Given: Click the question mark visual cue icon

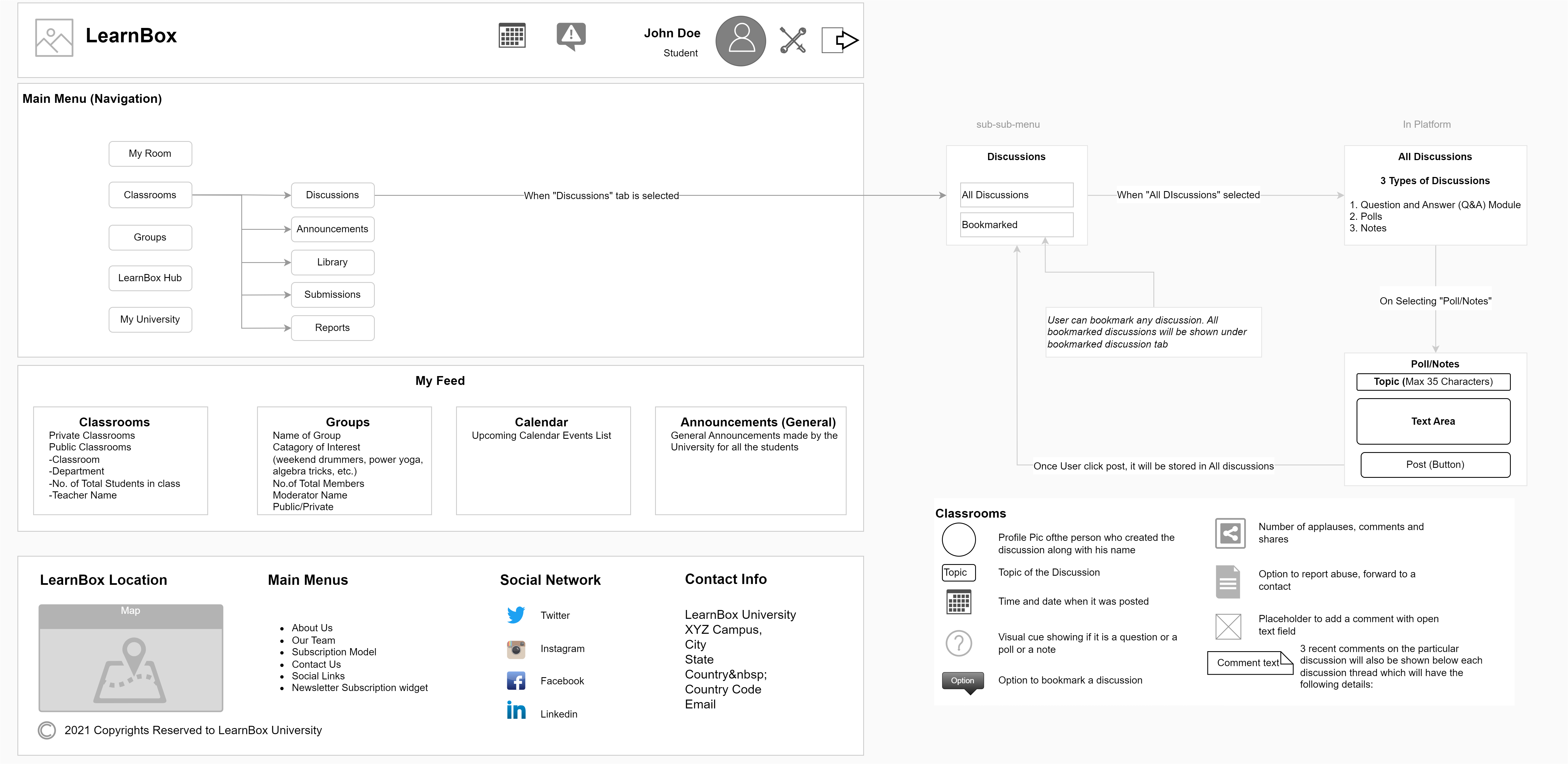Looking at the screenshot, I should click(x=959, y=643).
